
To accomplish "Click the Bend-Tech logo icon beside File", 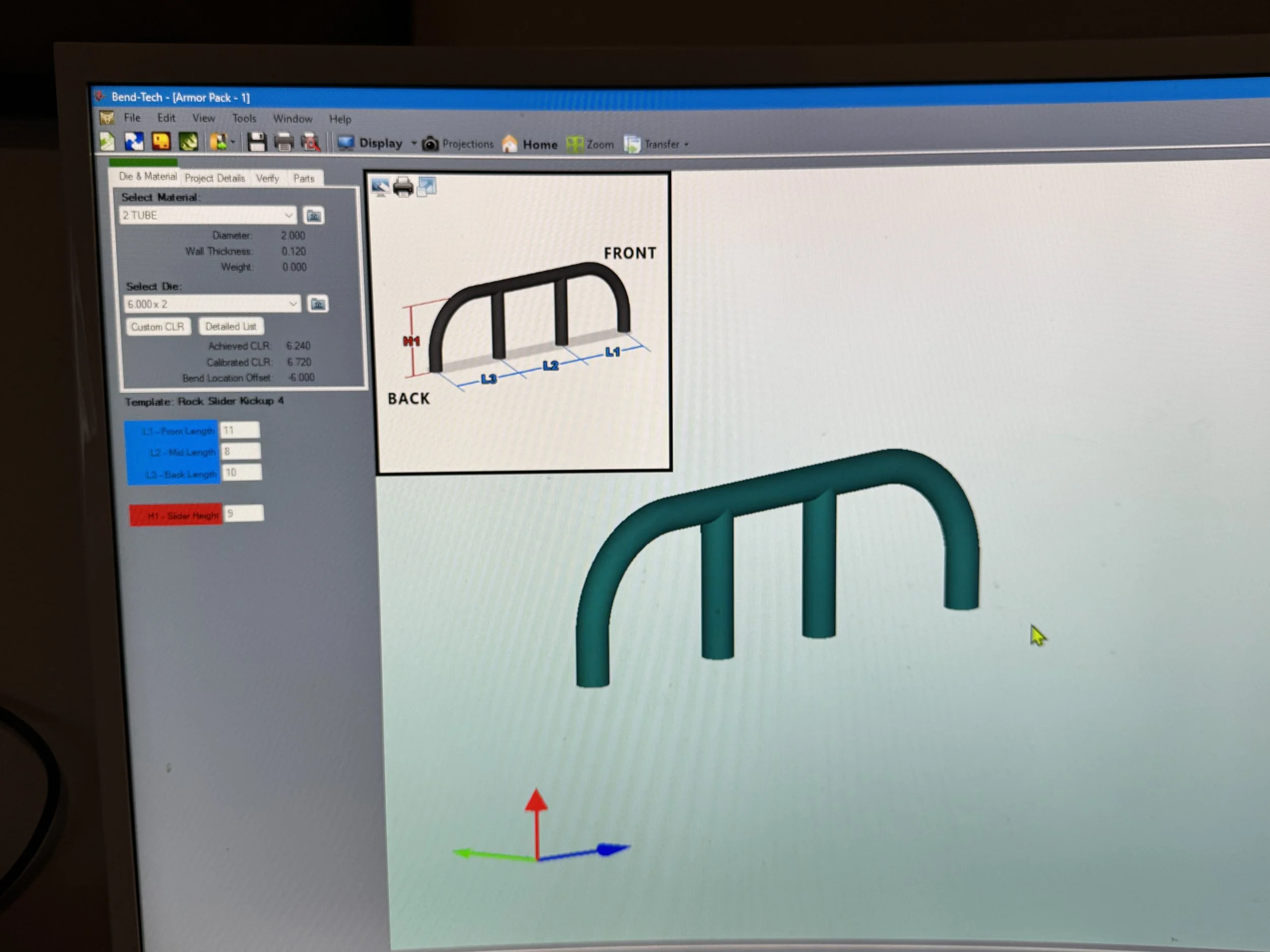I will tap(107, 118).
